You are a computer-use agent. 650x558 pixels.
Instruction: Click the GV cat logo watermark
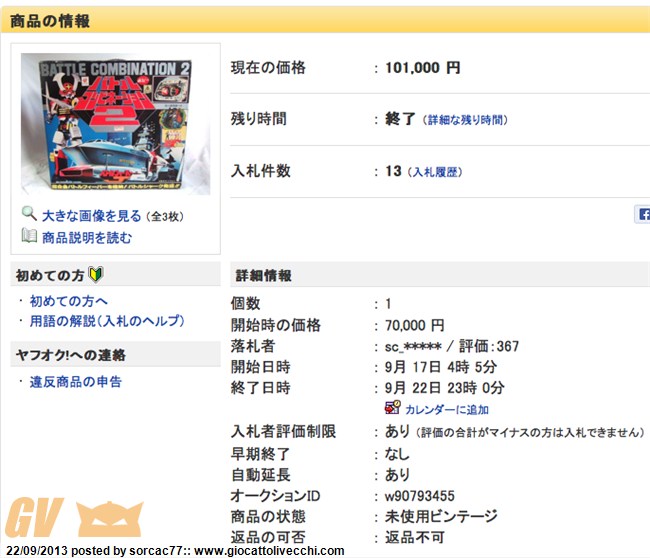coord(74,519)
